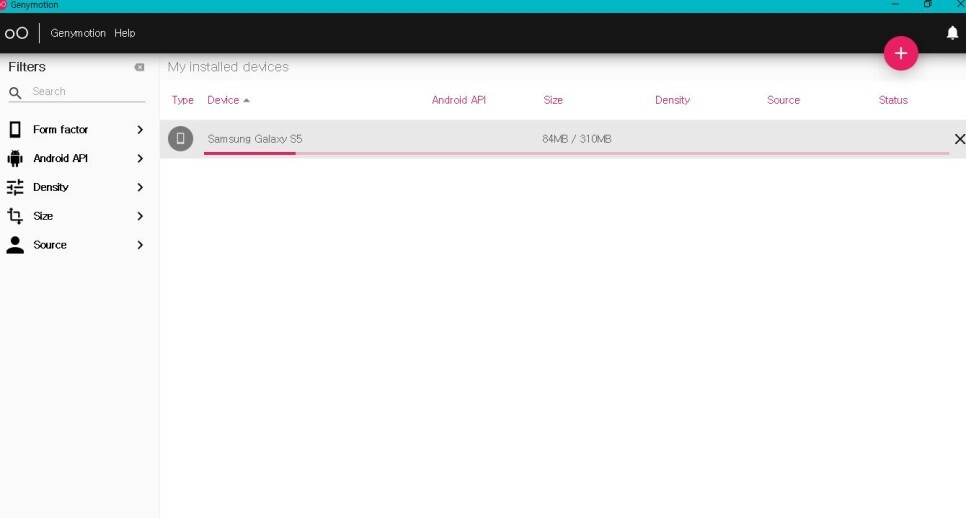Focus the Filters search field

77,92
